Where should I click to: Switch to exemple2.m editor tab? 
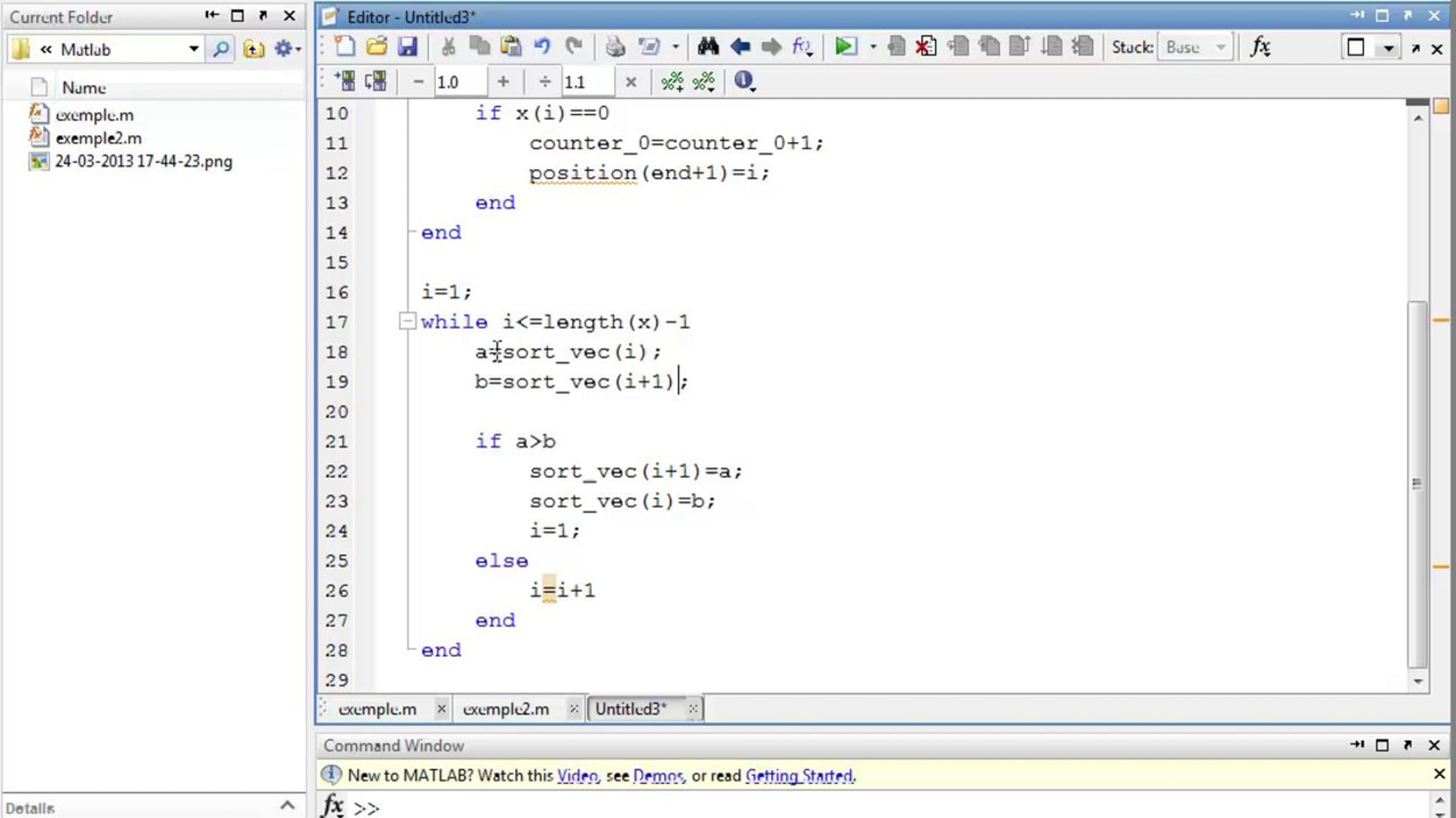[506, 709]
